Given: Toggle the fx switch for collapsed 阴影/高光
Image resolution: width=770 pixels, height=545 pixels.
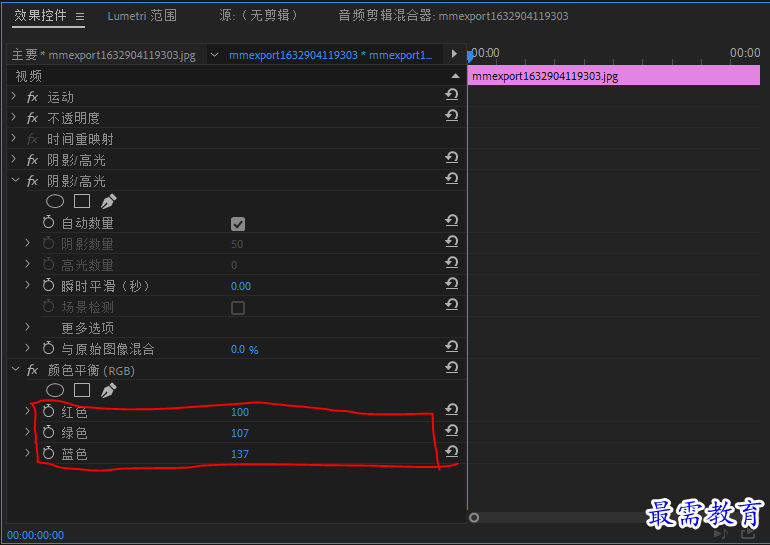Looking at the screenshot, I should point(32,160).
